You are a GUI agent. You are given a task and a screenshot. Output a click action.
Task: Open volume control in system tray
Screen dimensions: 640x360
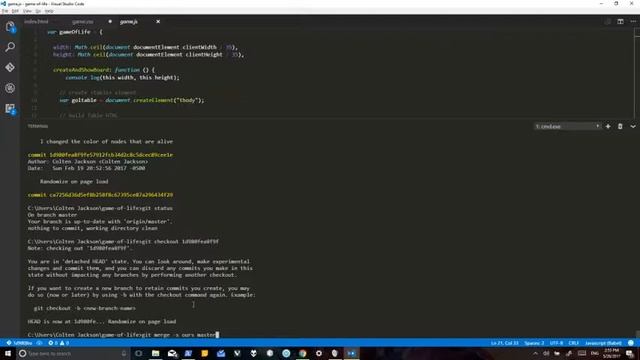point(546,353)
